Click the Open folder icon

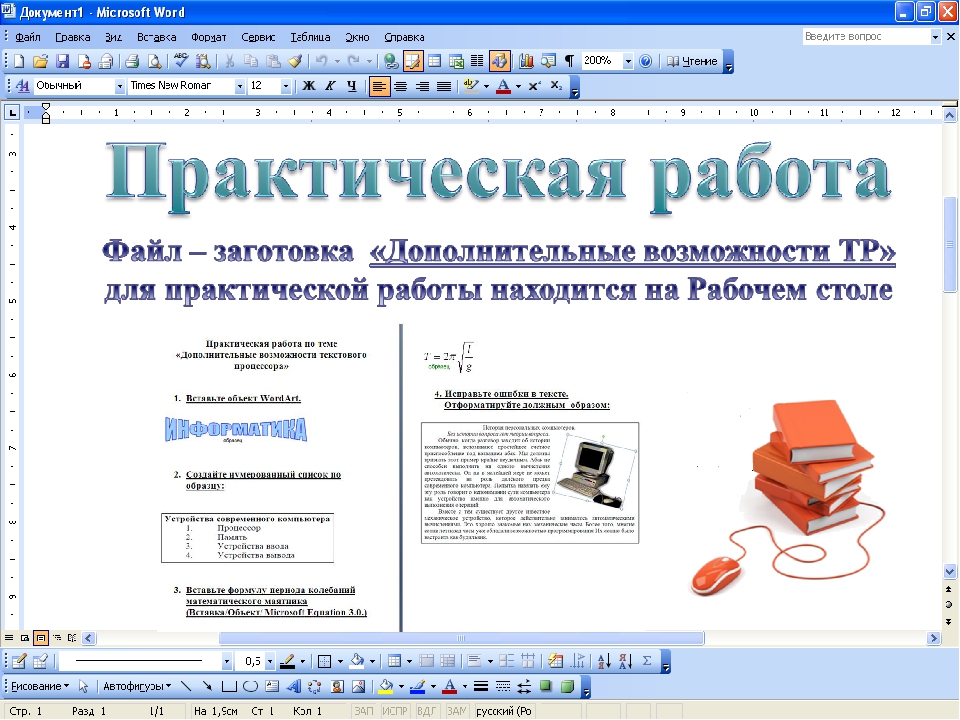(40, 61)
